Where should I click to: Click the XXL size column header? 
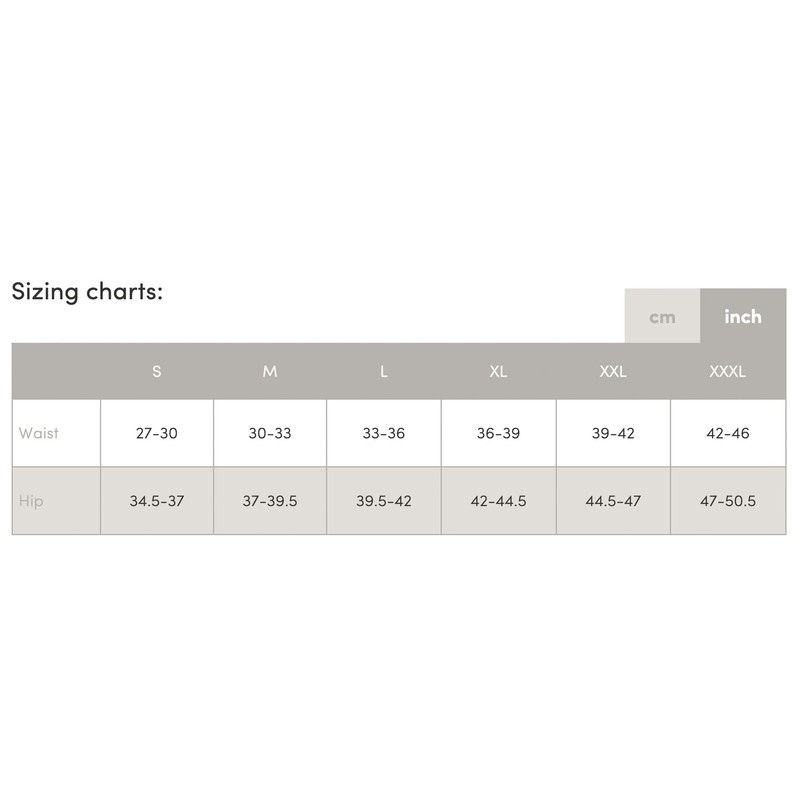tap(612, 372)
